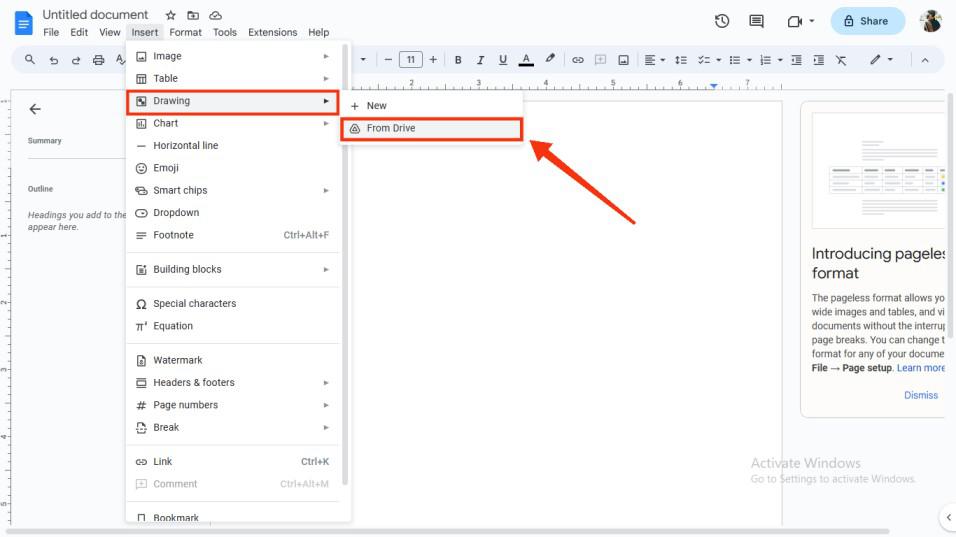Click the Google Docs home icon
Image resolution: width=956 pixels, height=537 pixels.
click(23, 23)
